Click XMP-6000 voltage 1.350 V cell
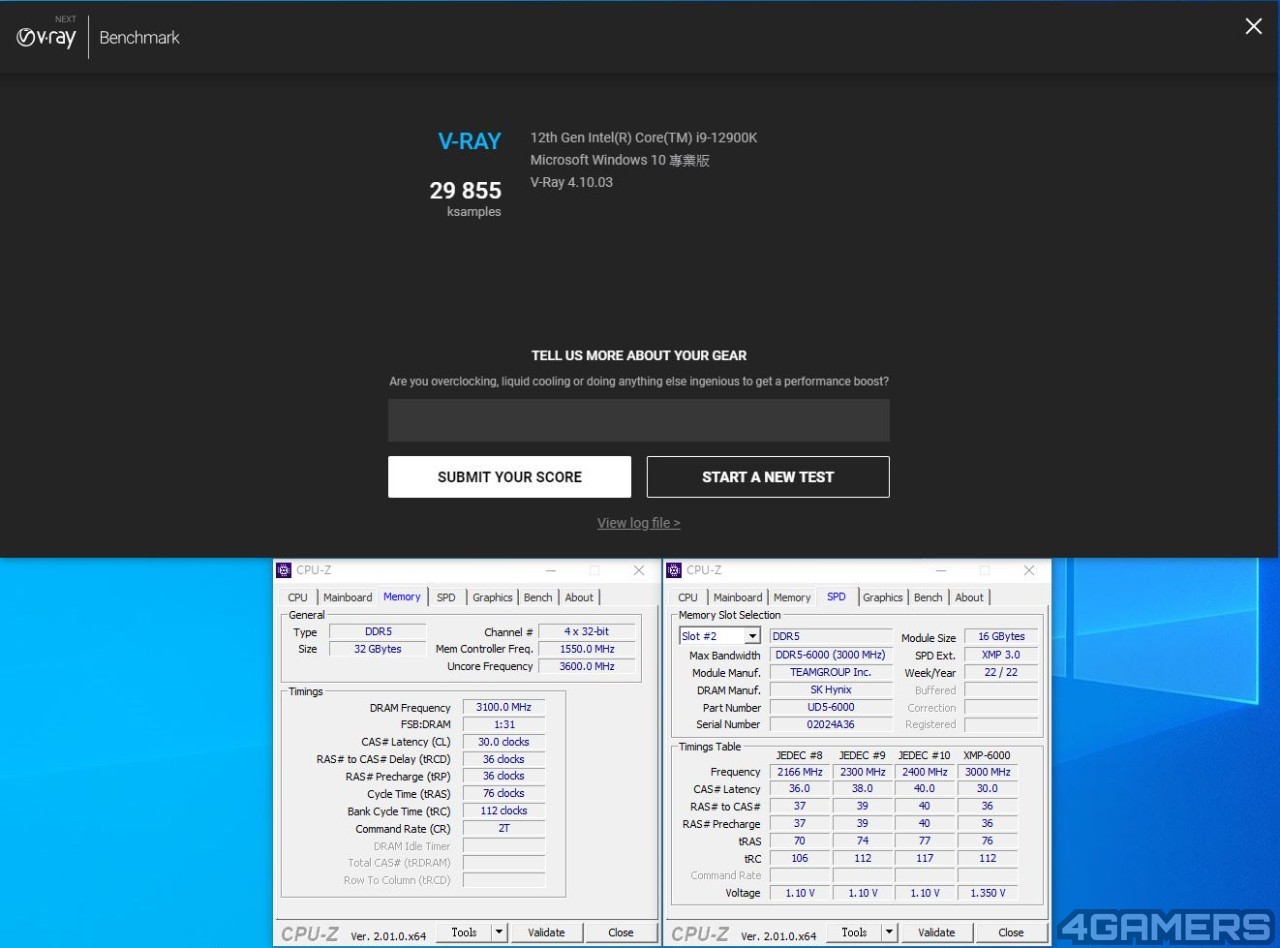The height and width of the screenshot is (948, 1280). tap(987, 893)
